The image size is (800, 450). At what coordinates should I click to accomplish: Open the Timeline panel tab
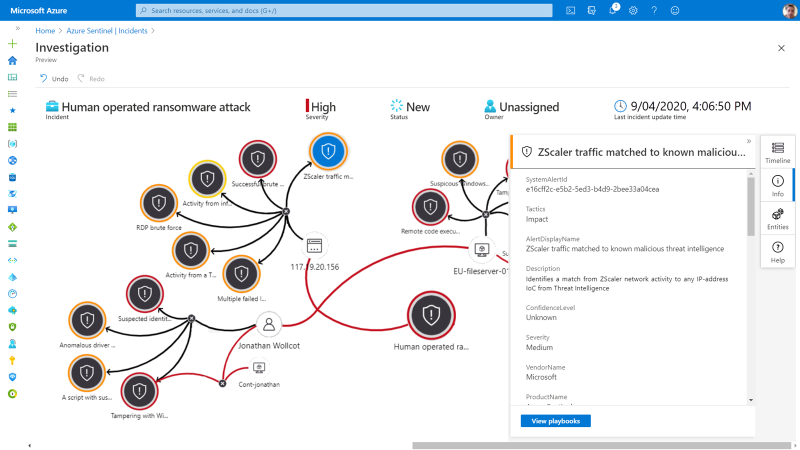[777, 151]
